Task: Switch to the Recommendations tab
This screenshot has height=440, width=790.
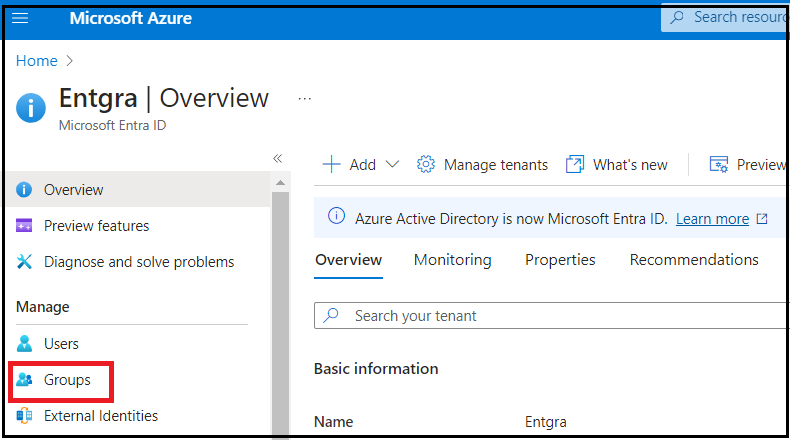Action: pyautogui.click(x=694, y=260)
